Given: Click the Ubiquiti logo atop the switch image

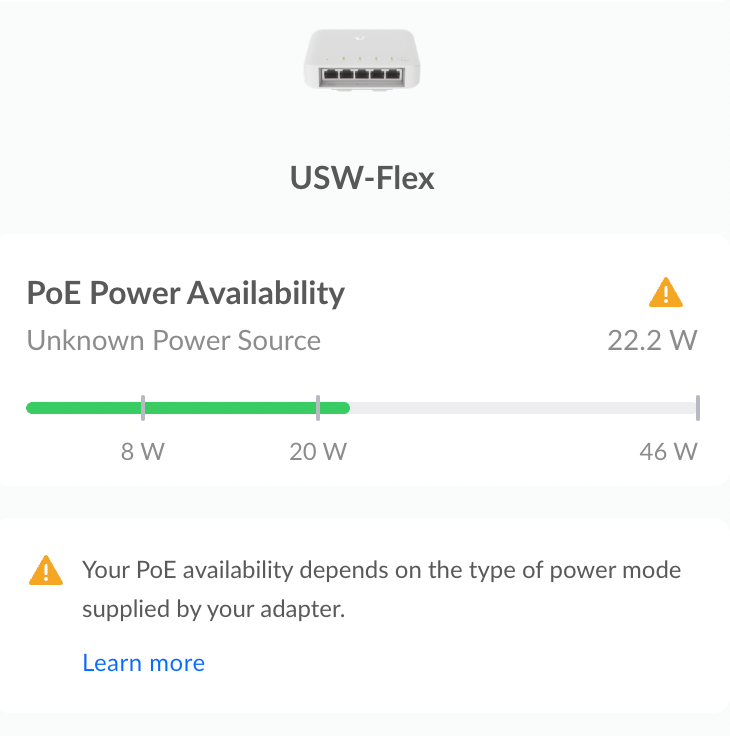Looking at the screenshot, I should click(361, 38).
